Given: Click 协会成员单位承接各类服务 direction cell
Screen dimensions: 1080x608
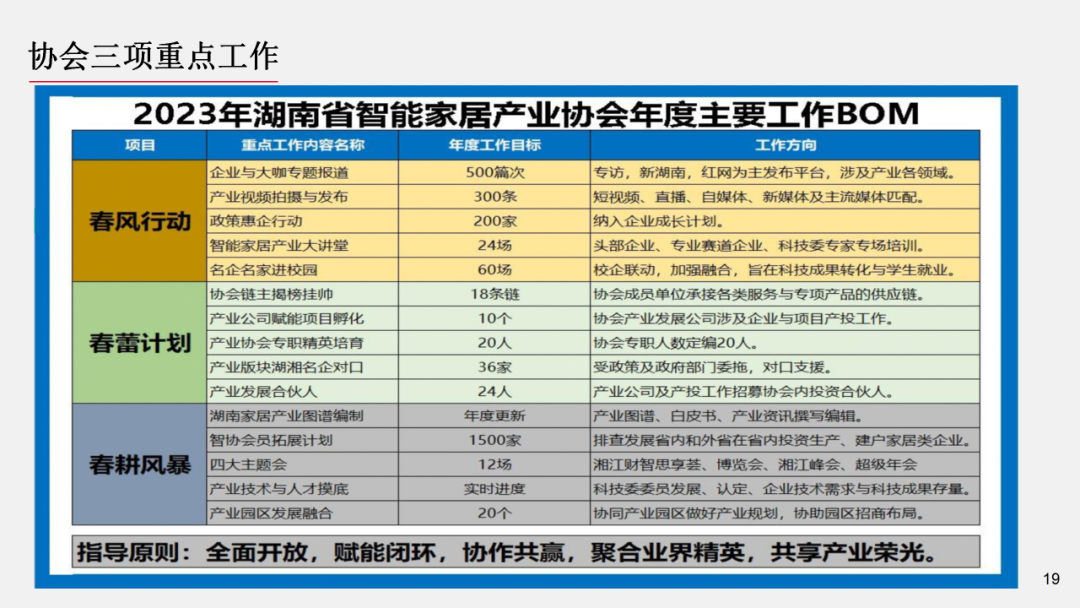Looking at the screenshot, I should [x=785, y=294].
